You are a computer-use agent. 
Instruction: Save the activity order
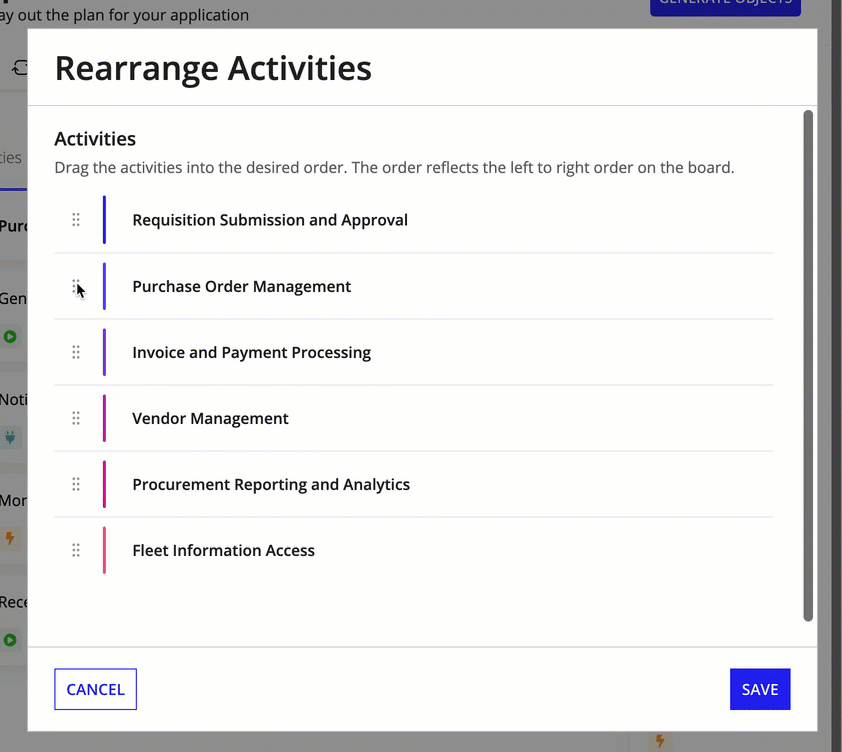pos(760,689)
